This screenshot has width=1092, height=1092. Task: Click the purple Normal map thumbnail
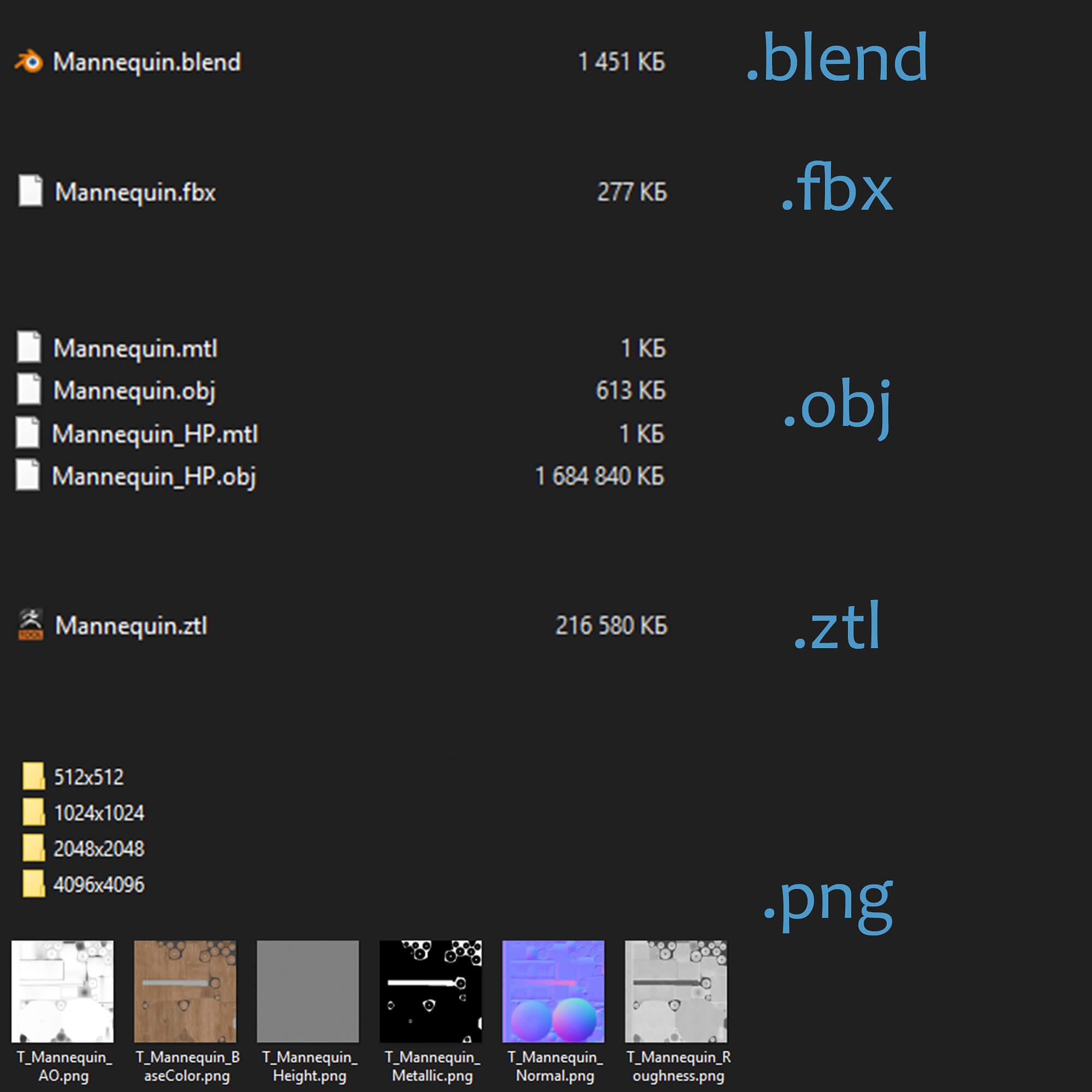[553, 992]
